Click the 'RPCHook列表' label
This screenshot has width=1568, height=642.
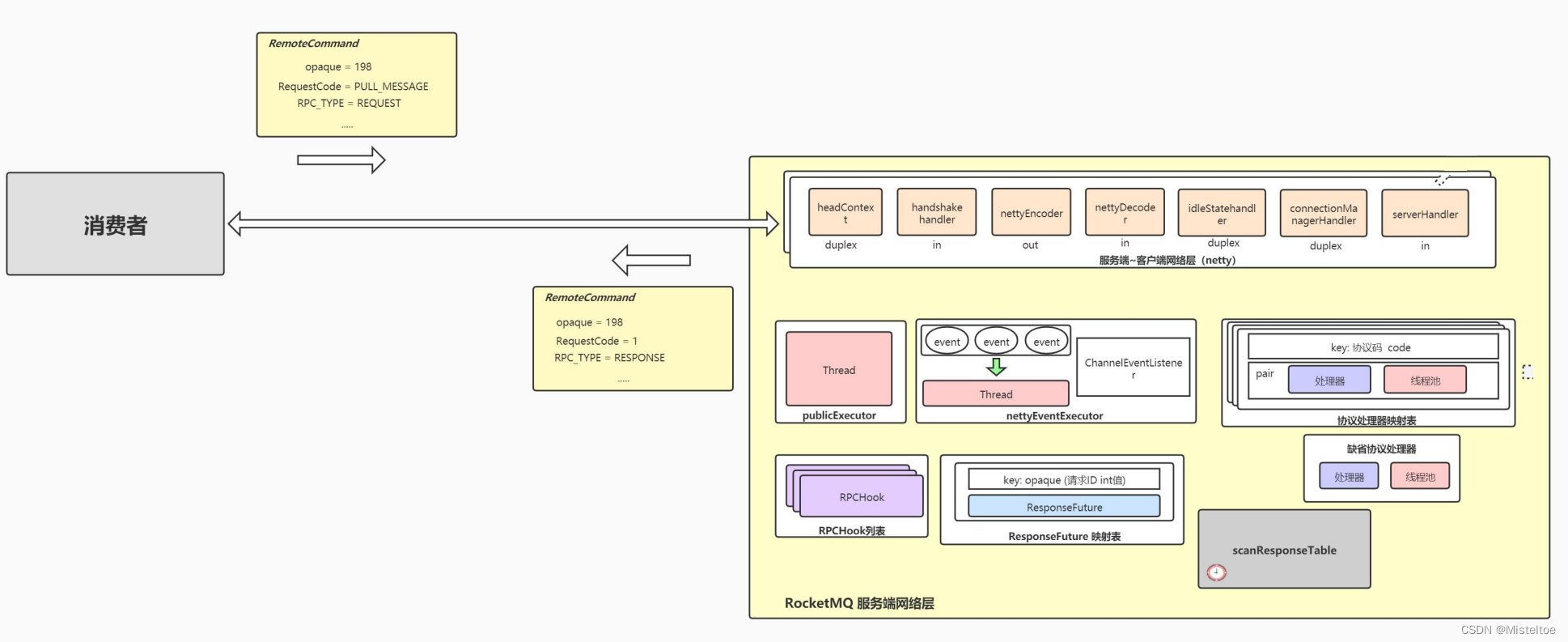click(x=851, y=531)
